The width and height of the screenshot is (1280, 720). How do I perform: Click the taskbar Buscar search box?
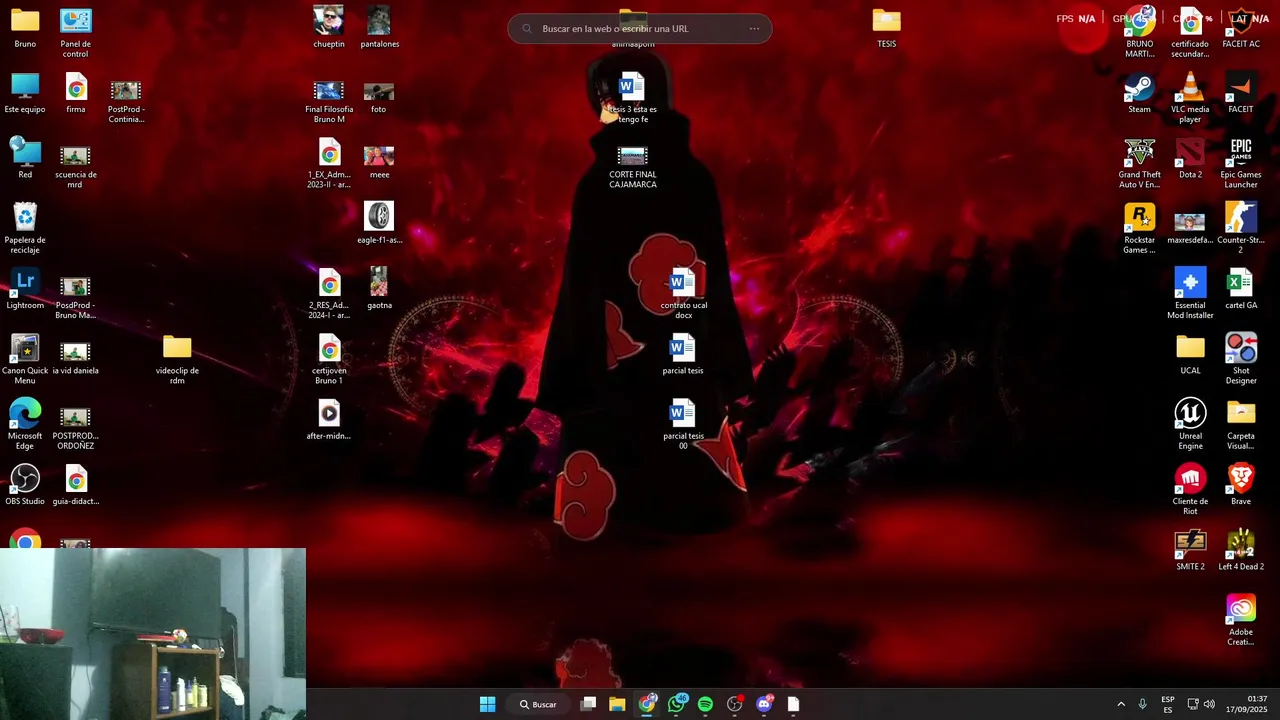tap(538, 704)
